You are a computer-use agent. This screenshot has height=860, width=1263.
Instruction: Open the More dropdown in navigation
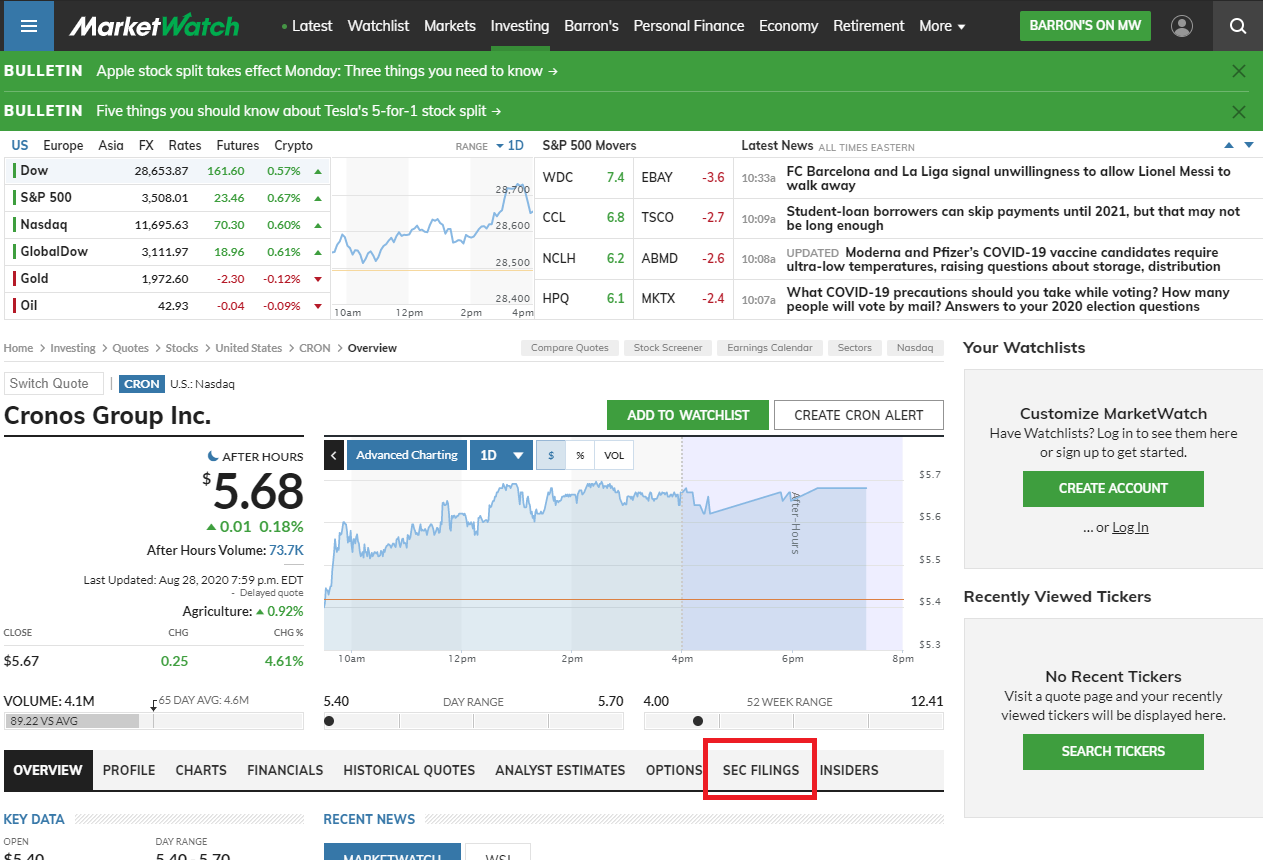pyautogui.click(x=942, y=26)
